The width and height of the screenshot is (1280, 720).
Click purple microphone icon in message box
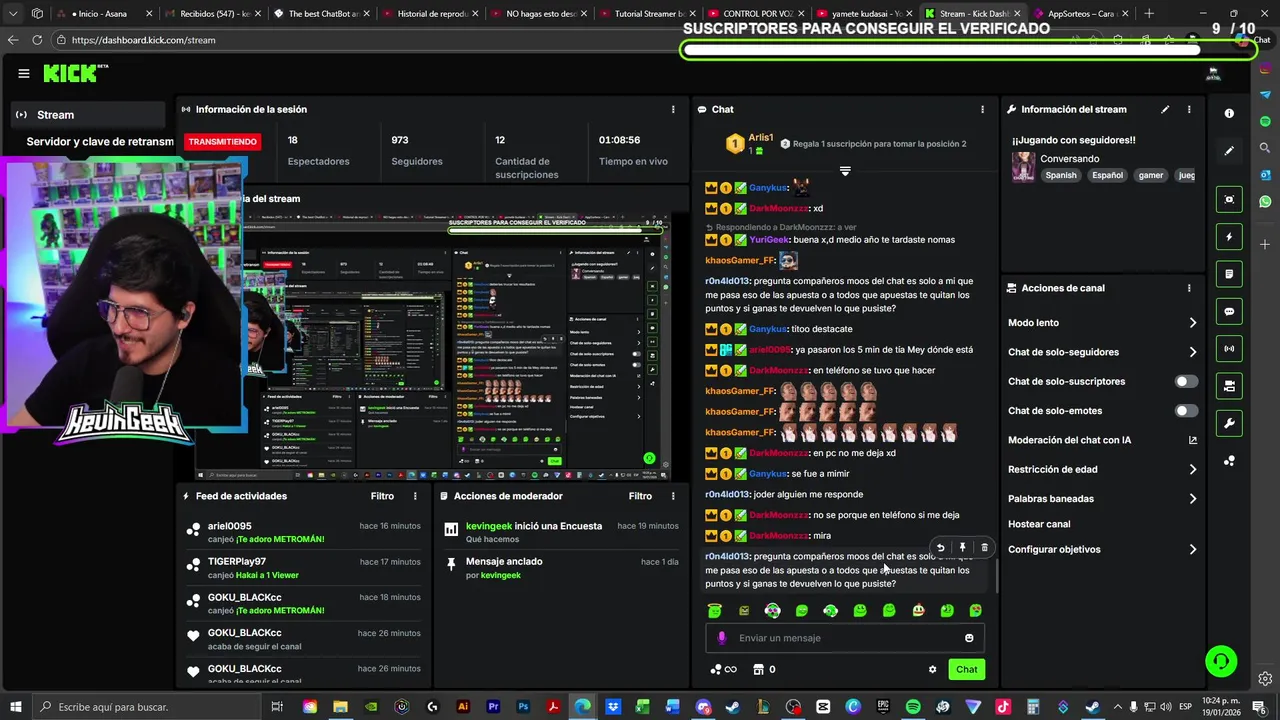point(722,638)
